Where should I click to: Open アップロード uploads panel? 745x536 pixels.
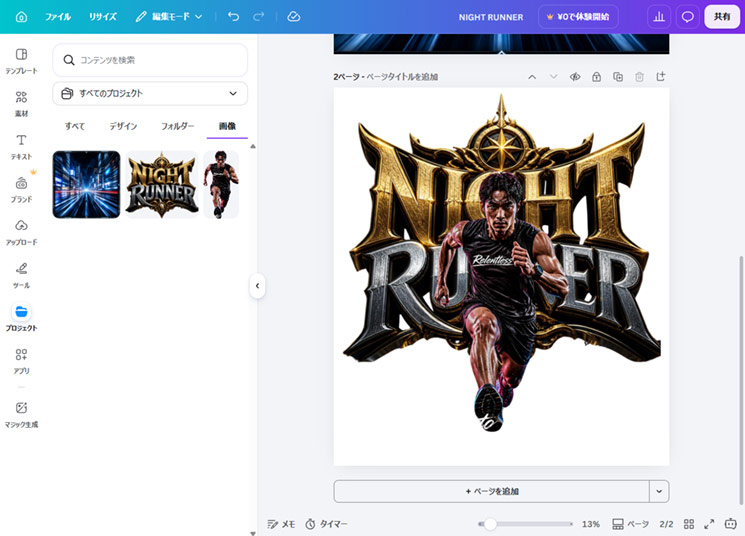(21, 233)
